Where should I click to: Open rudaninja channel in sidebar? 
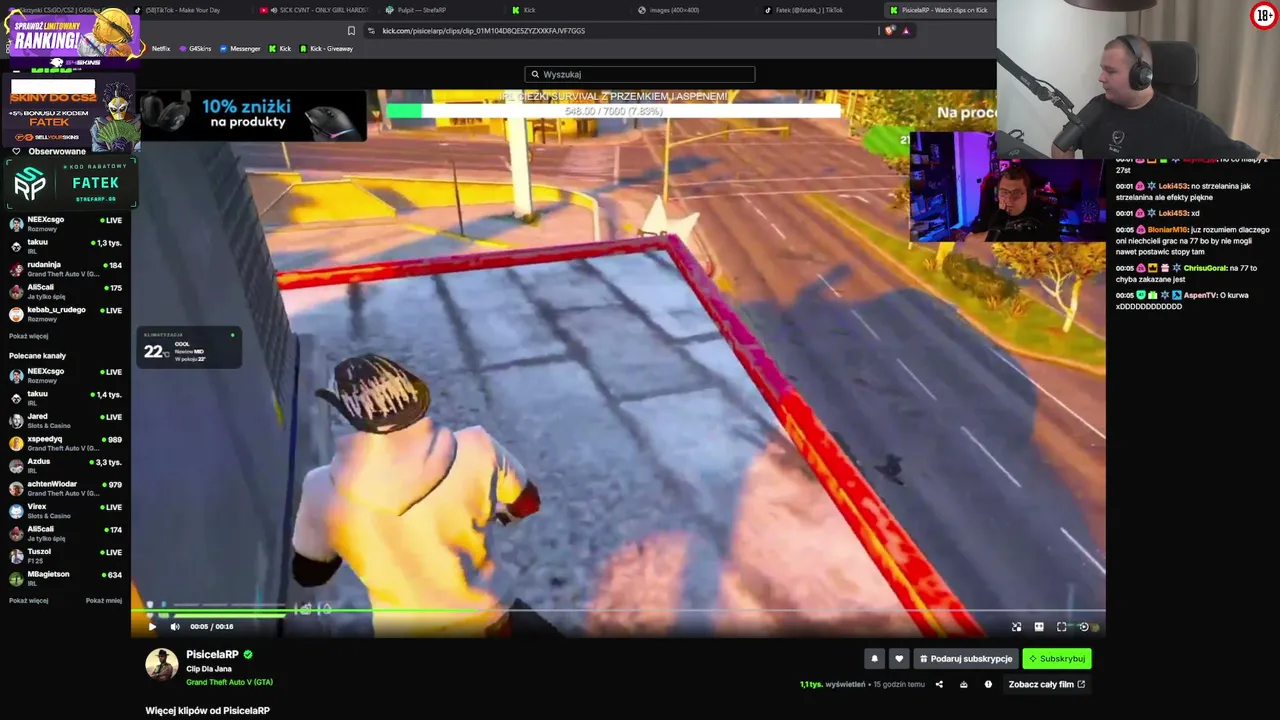[66, 269]
